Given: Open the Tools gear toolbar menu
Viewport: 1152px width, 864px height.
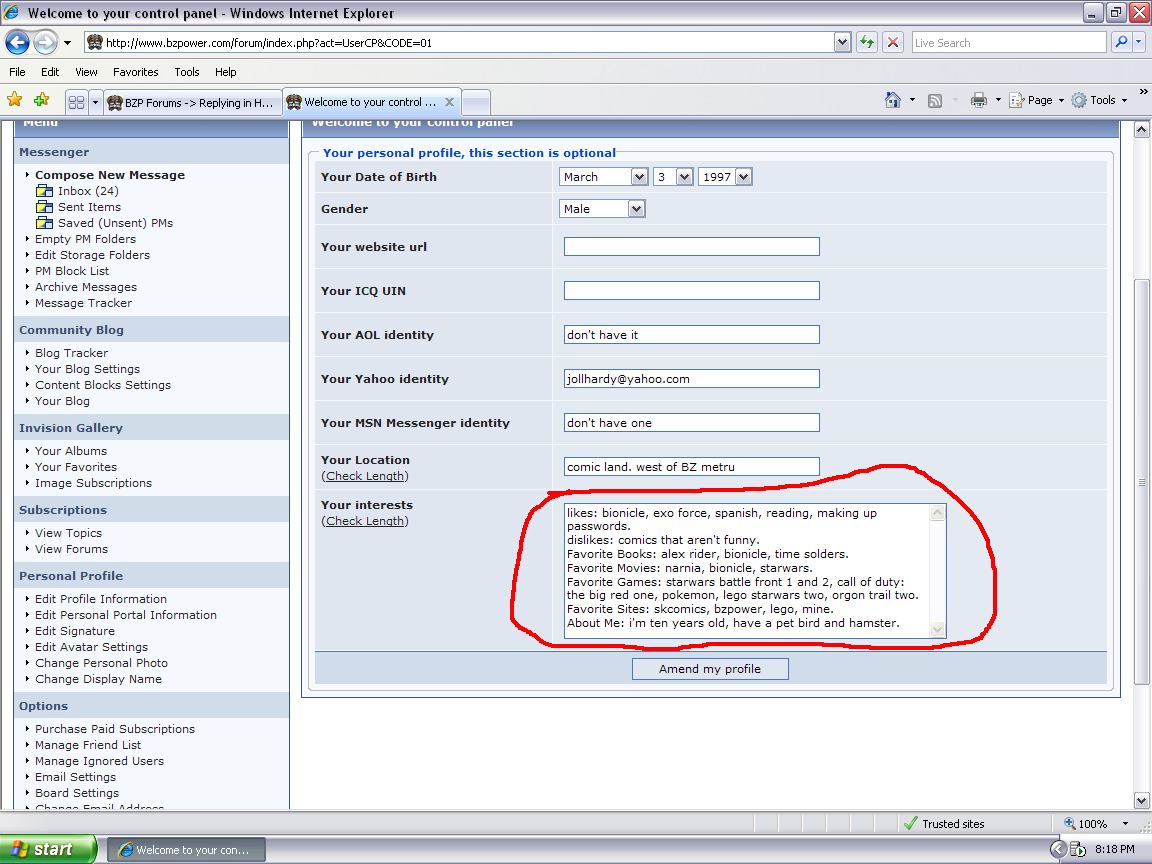Looking at the screenshot, I should click(x=1099, y=100).
